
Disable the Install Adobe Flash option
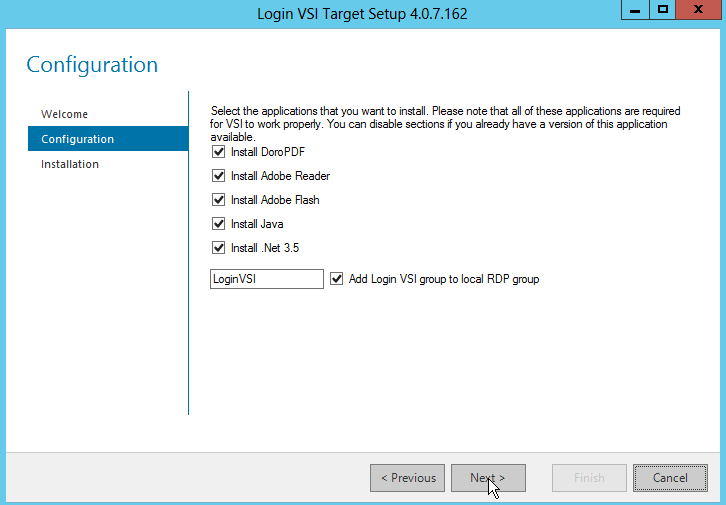(219, 200)
